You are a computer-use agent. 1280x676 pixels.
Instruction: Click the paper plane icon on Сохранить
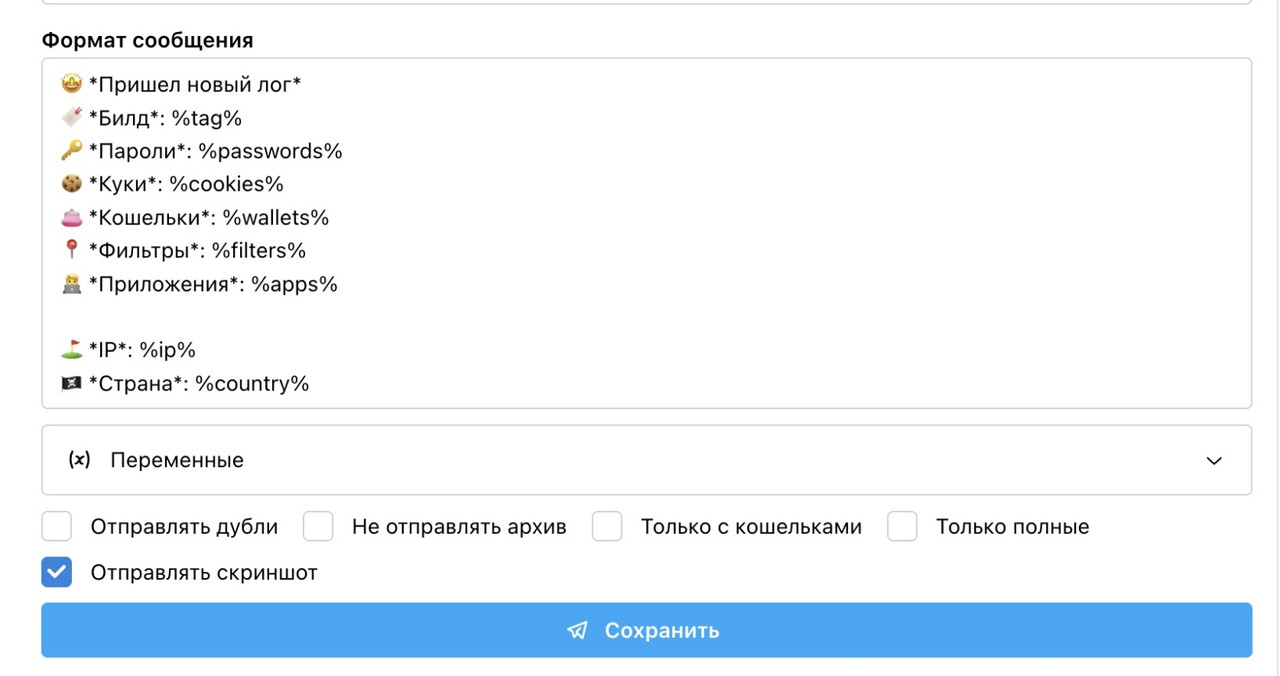coord(577,631)
